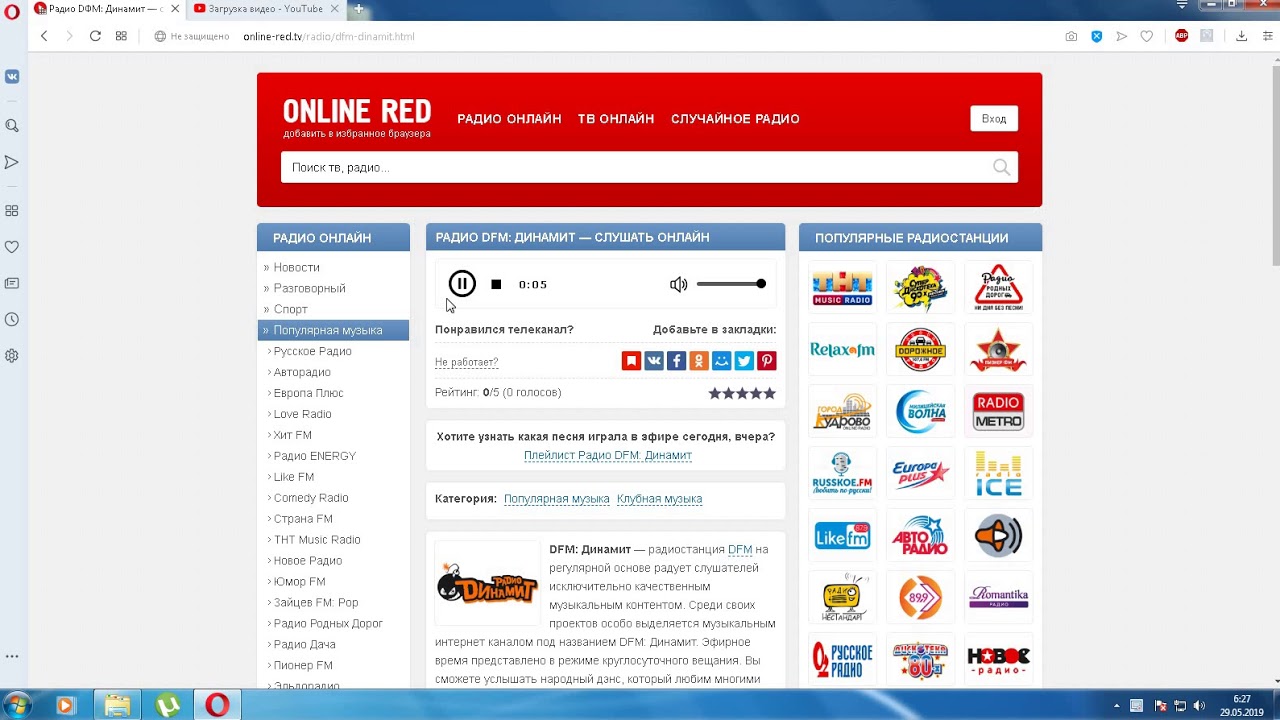The image size is (1280, 720).
Task: Add to bookmarks with the red bookmark icon
Action: click(x=631, y=361)
